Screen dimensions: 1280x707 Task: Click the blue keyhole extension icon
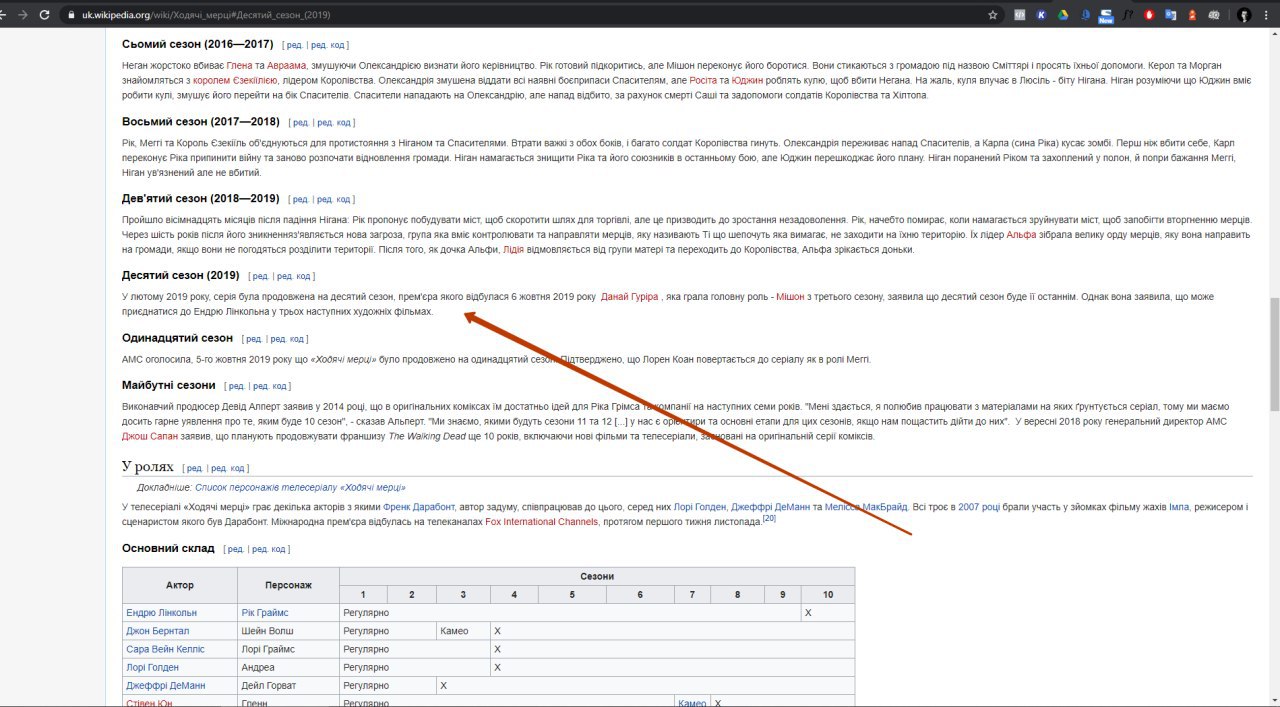[1085, 15]
